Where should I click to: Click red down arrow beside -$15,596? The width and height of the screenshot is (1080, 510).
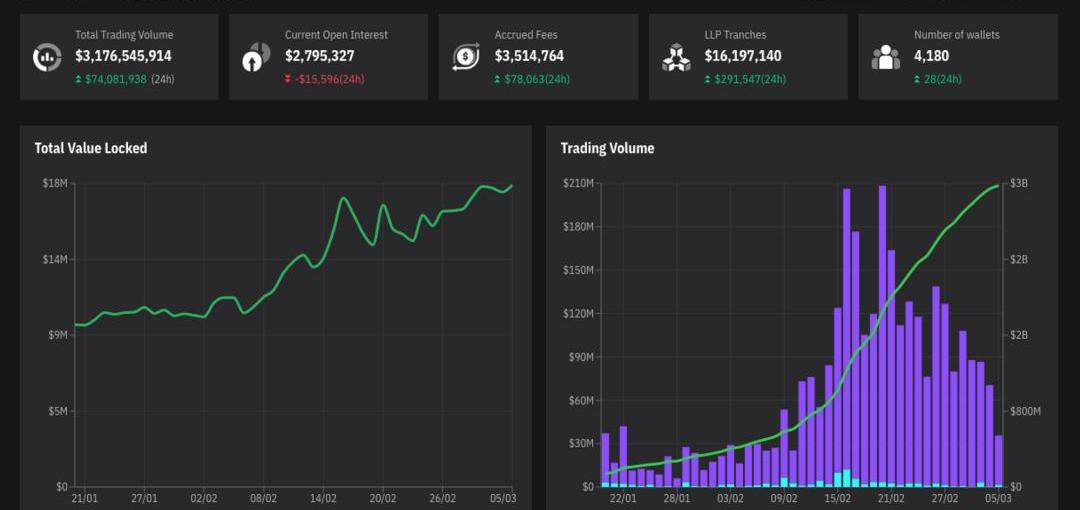(288, 79)
